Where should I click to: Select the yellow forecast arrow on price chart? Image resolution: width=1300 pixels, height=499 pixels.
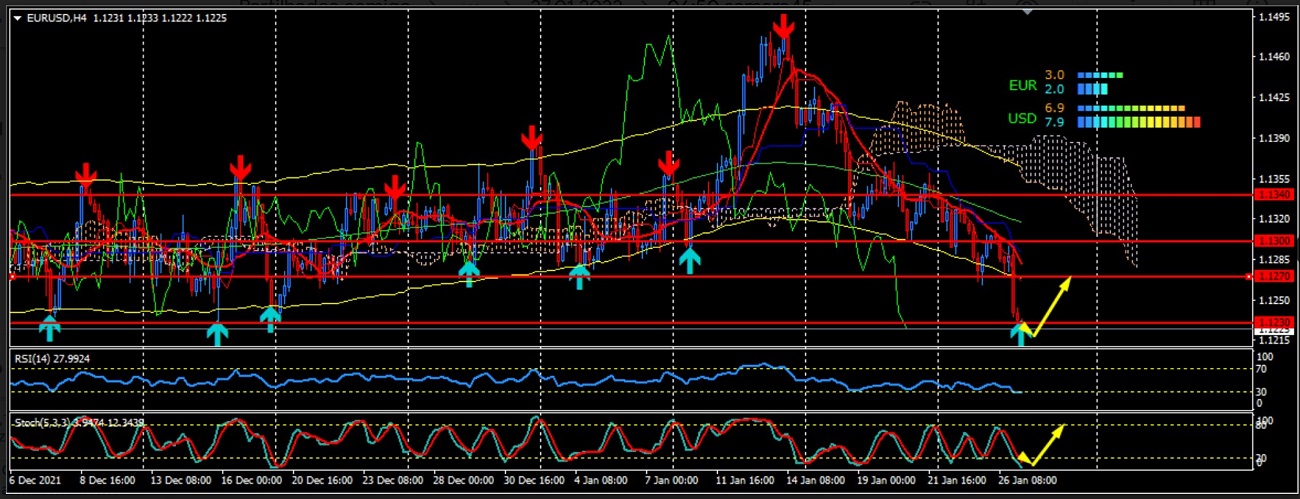pyautogui.click(x=1047, y=305)
